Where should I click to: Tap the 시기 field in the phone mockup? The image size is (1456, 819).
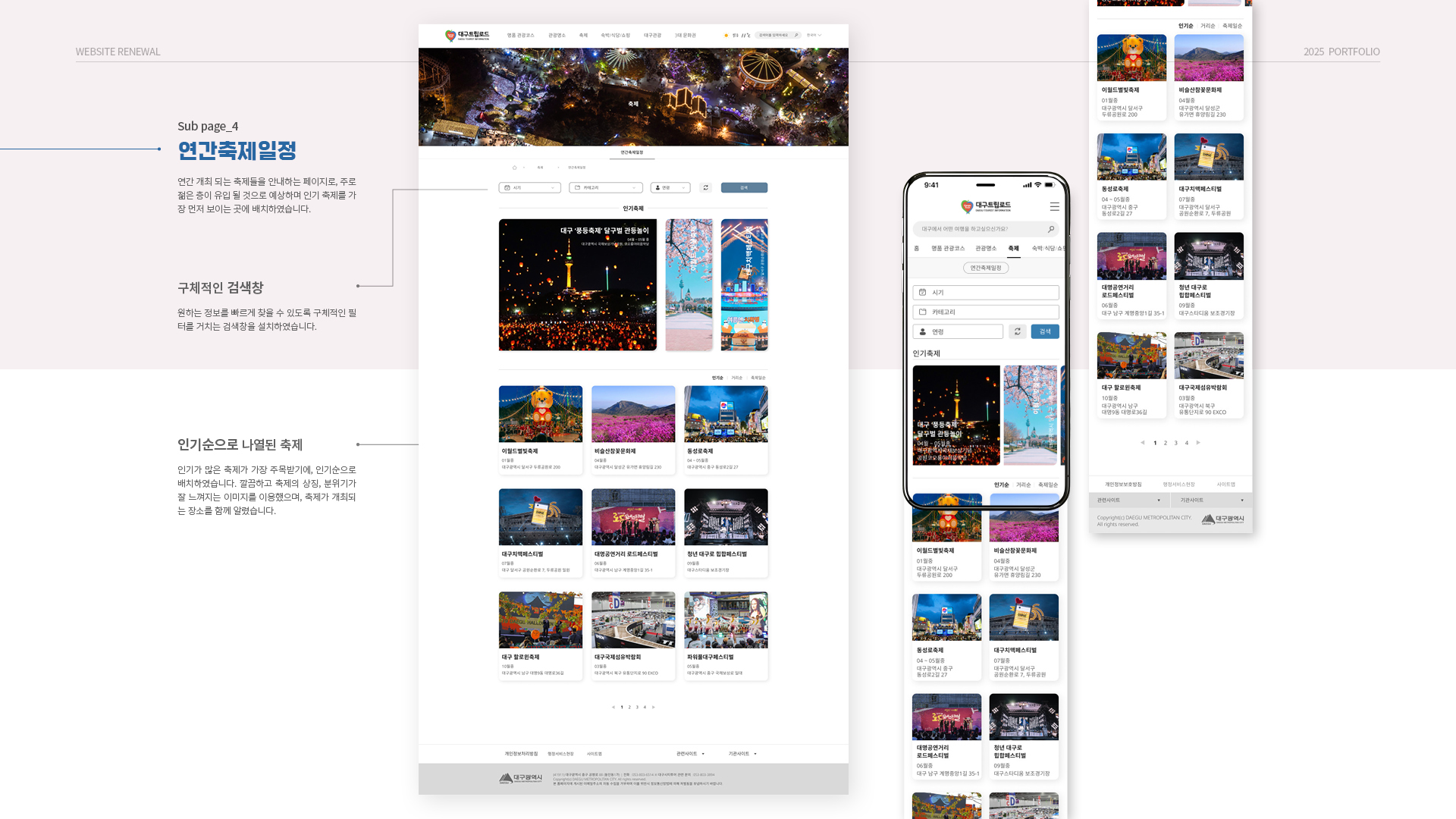986,293
